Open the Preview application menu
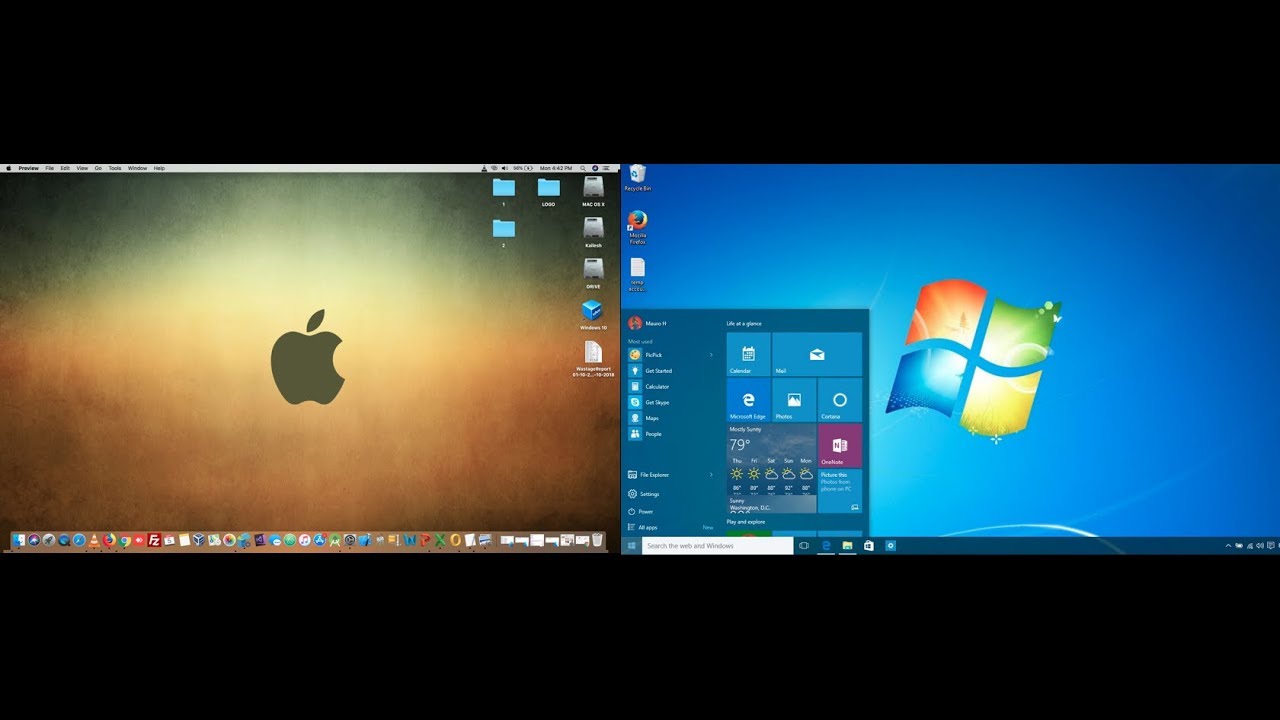 (28, 168)
